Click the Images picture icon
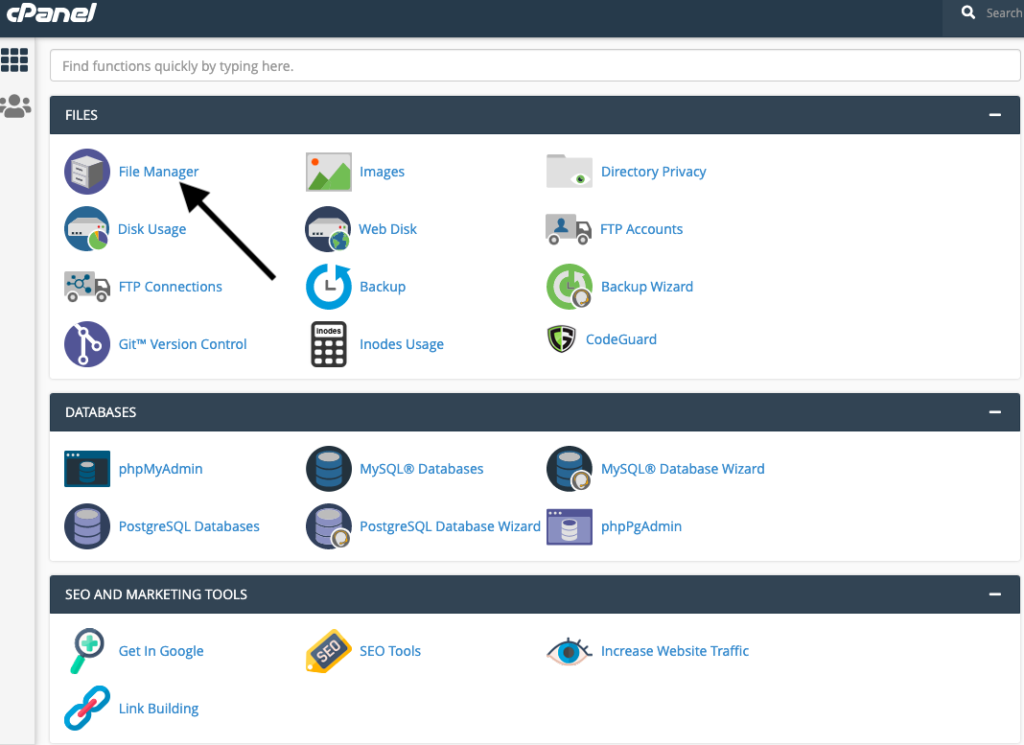The width and height of the screenshot is (1024, 745). coord(328,172)
